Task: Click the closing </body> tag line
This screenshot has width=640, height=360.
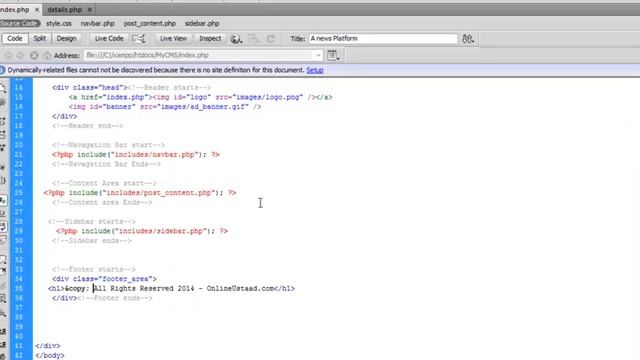Action: tap(49, 356)
